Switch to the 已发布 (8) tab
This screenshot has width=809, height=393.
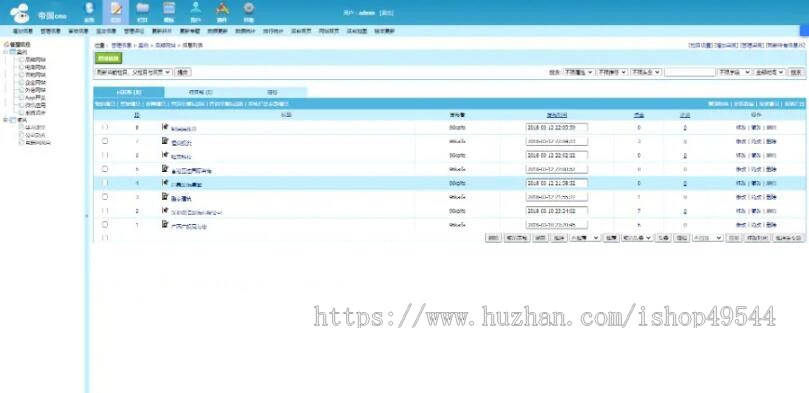[129, 92]
